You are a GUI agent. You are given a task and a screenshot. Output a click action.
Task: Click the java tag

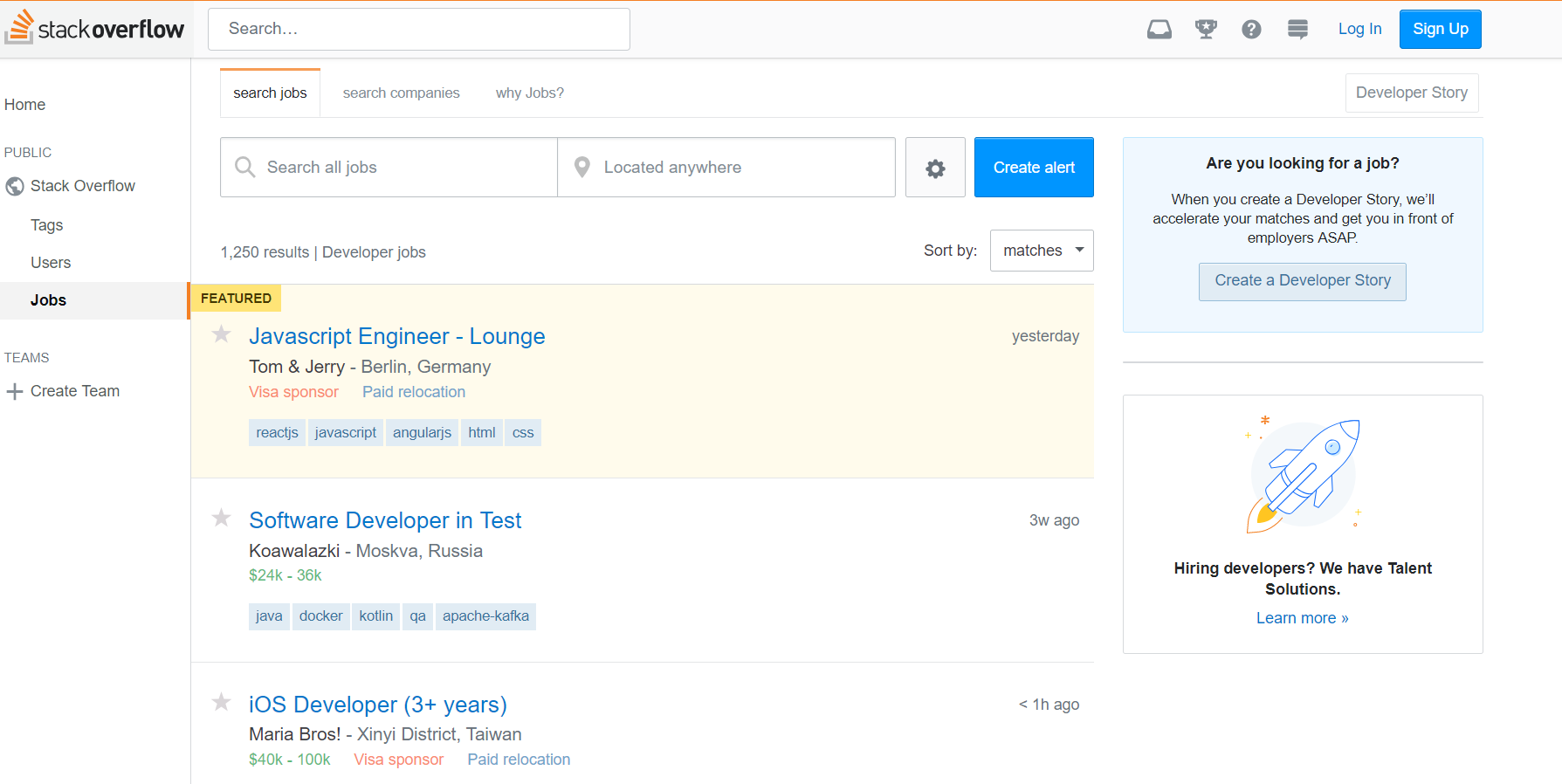[x=269, y=616]
